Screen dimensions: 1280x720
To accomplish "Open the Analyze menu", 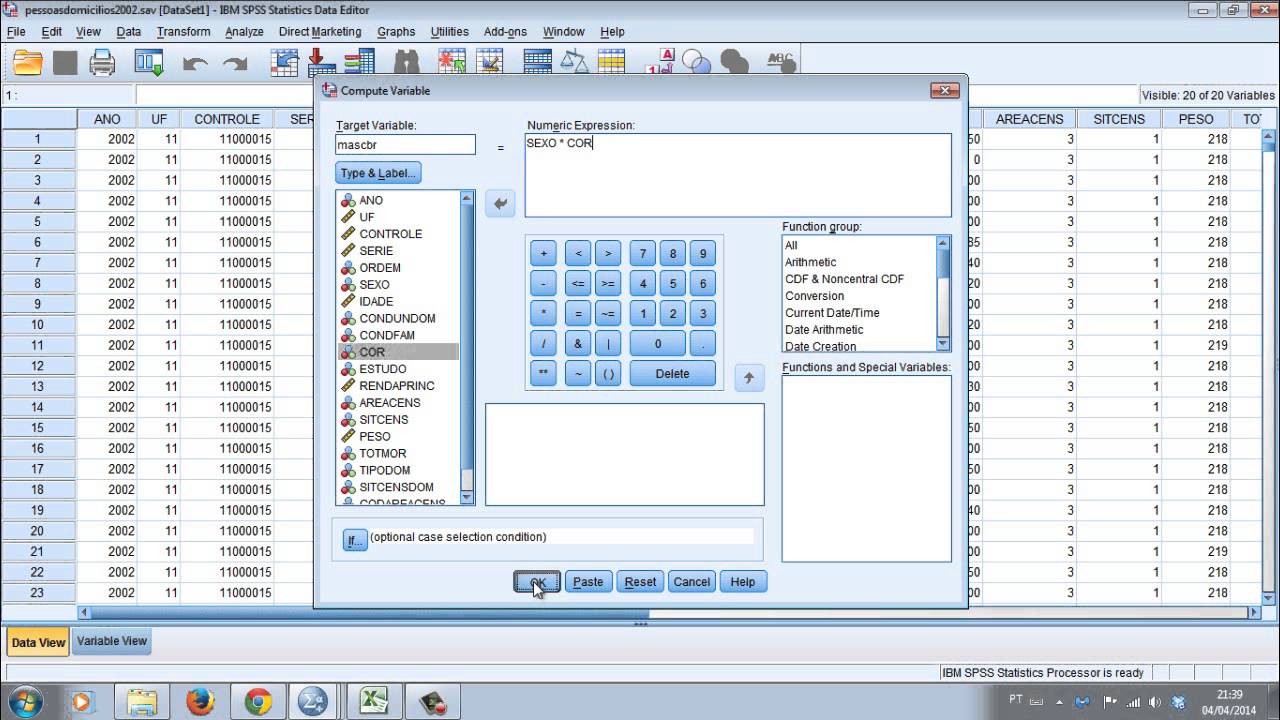I will click(244, 32).
